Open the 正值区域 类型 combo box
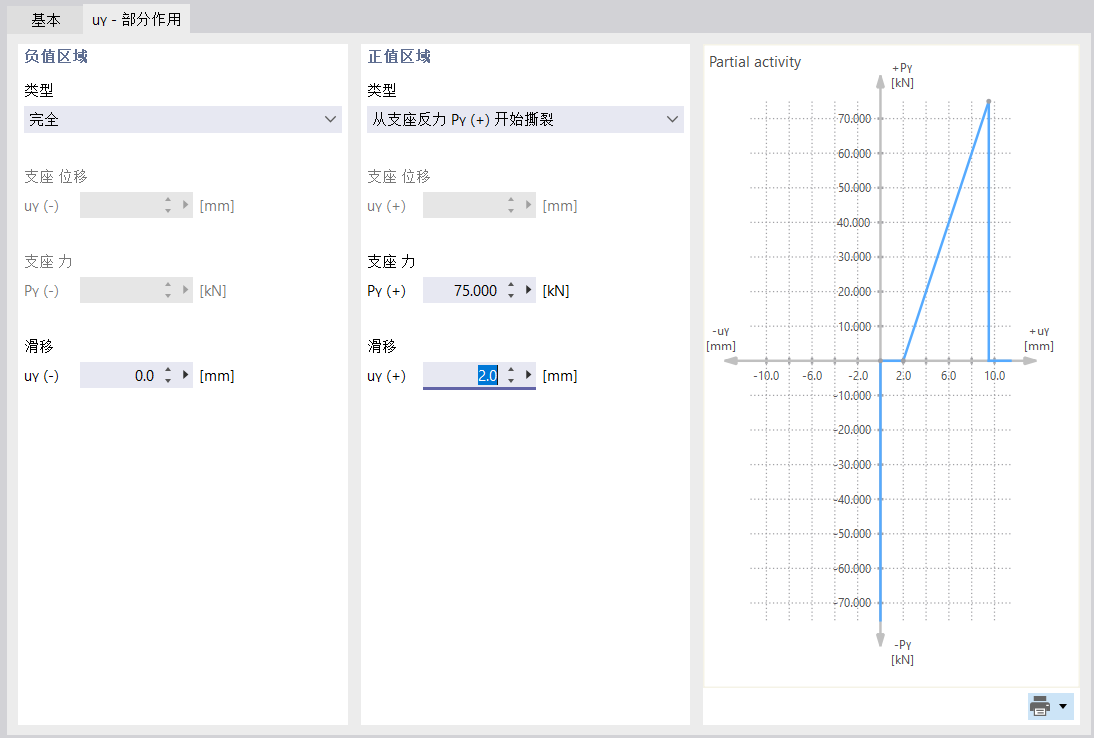1094x738 pixels. pos(525,119)
